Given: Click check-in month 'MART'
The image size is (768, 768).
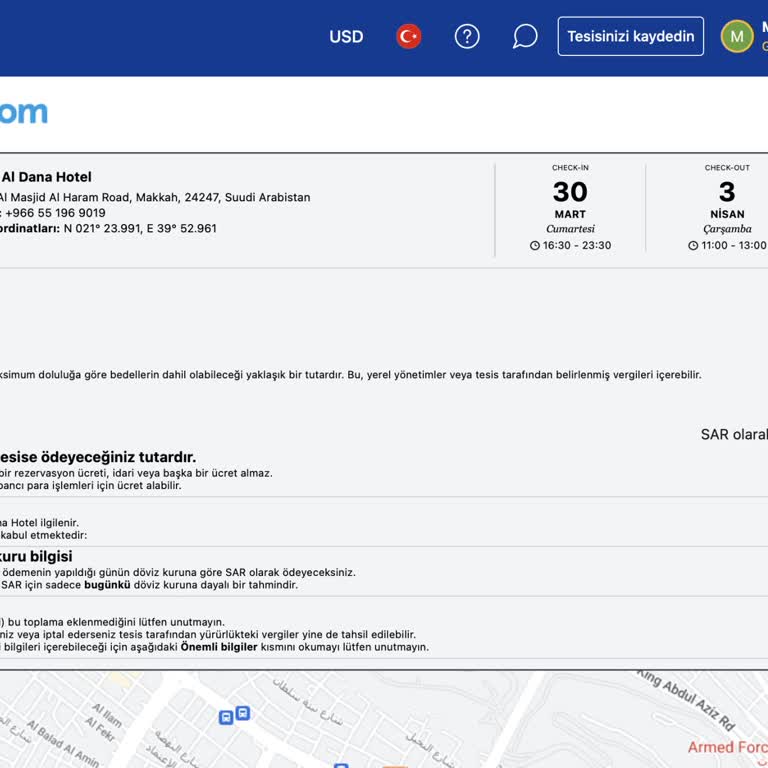Looking at the screenshot, I should click(x=570, y=215).
